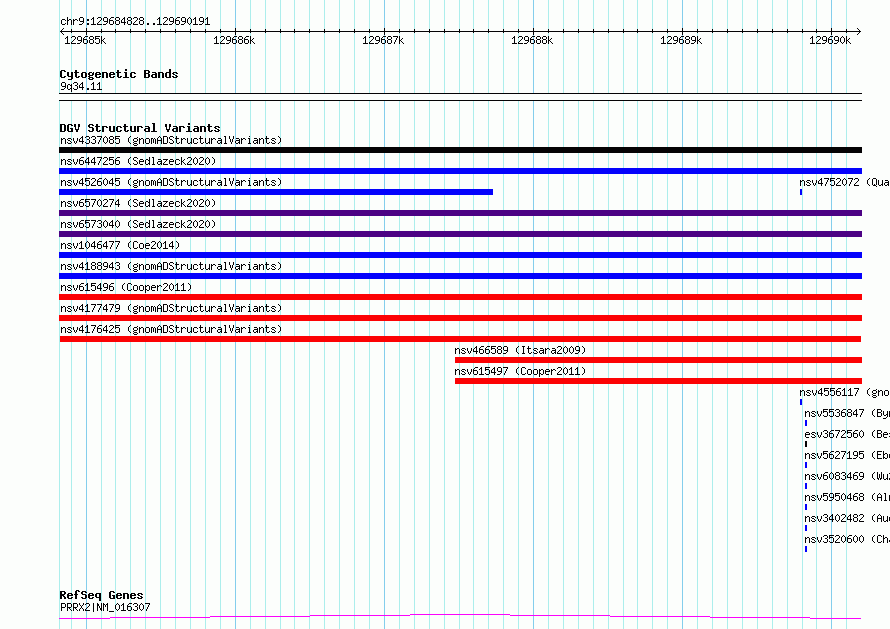This screenshot has height=629, width=890.
Task: Open the PRRX2|NM_016307 gene label
Action: (105, 607)
